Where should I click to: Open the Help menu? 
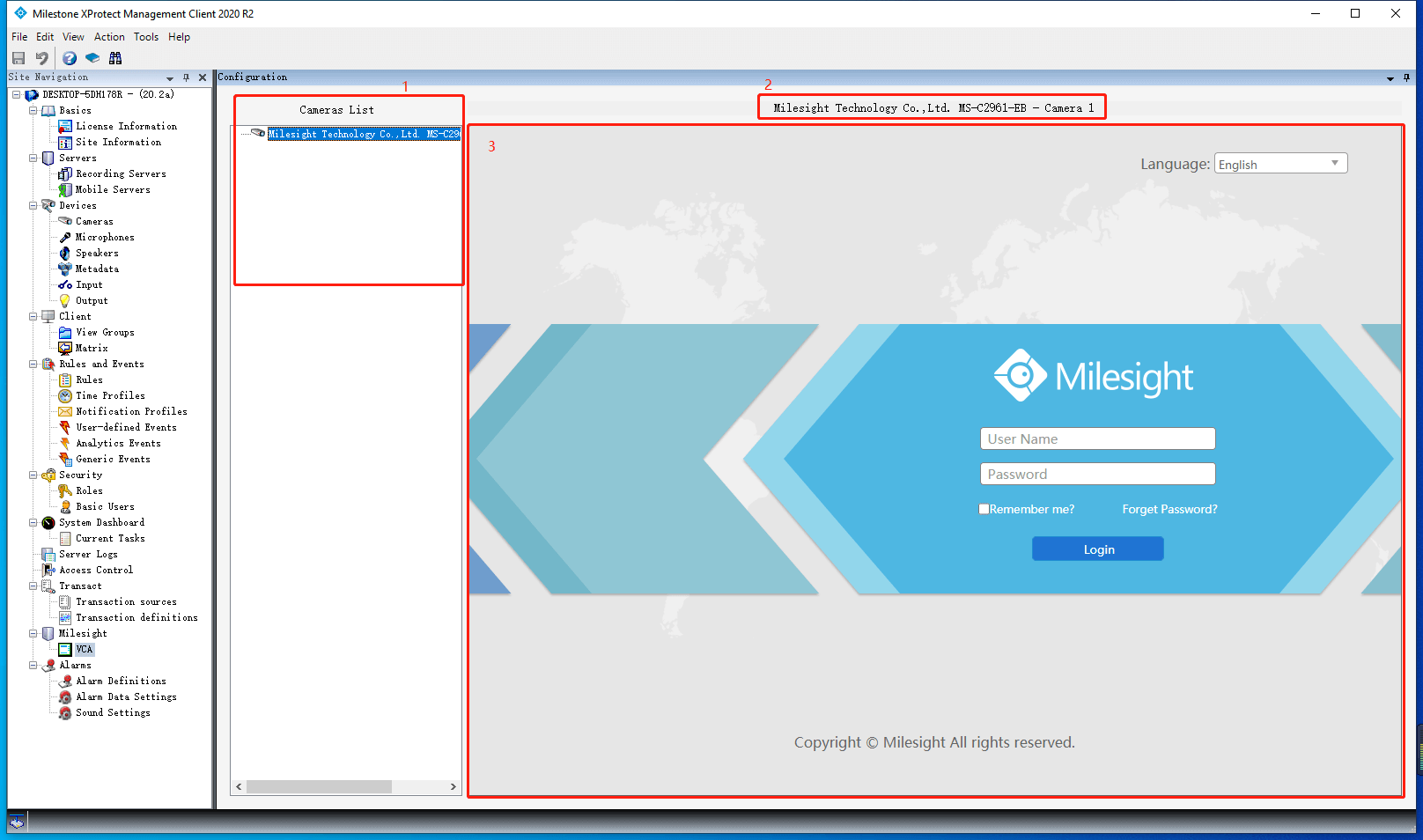point(179,37)
